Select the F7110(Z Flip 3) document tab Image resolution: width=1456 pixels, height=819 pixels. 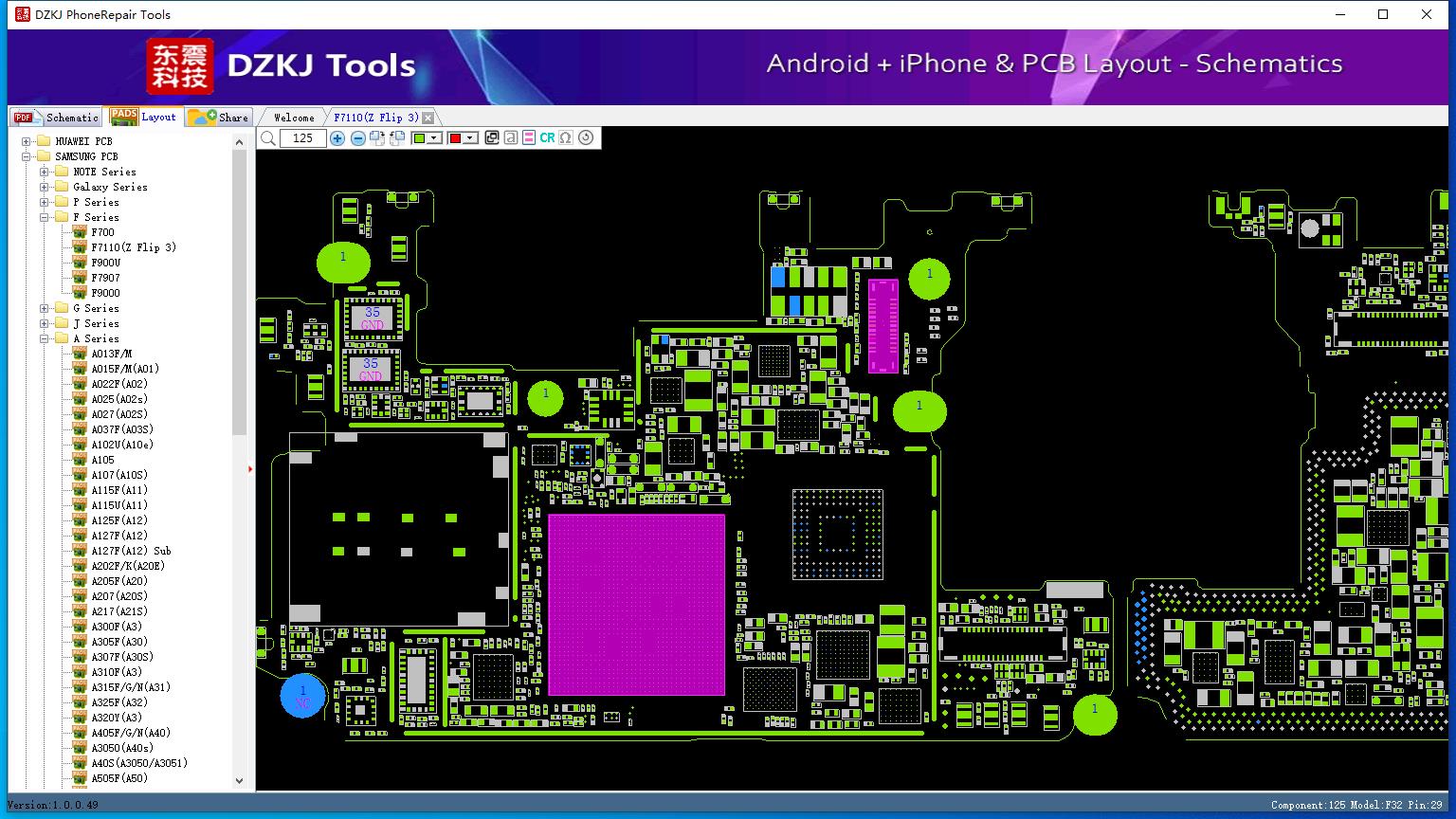click(x=375, y=118)
